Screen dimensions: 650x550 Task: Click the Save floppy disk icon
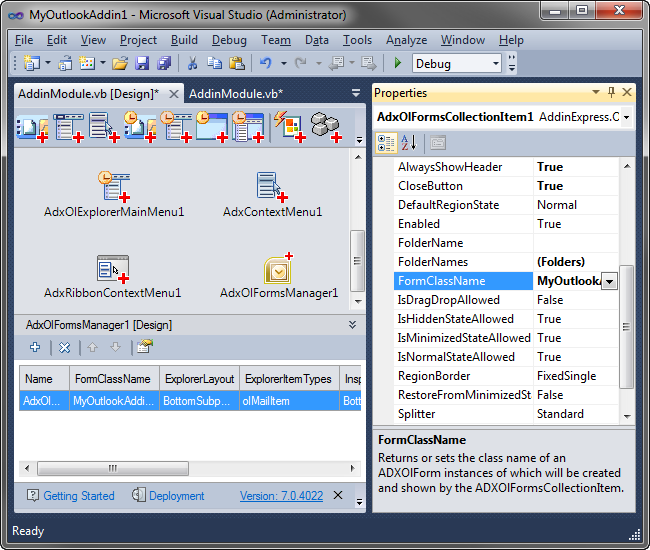[x=142, y=63]
